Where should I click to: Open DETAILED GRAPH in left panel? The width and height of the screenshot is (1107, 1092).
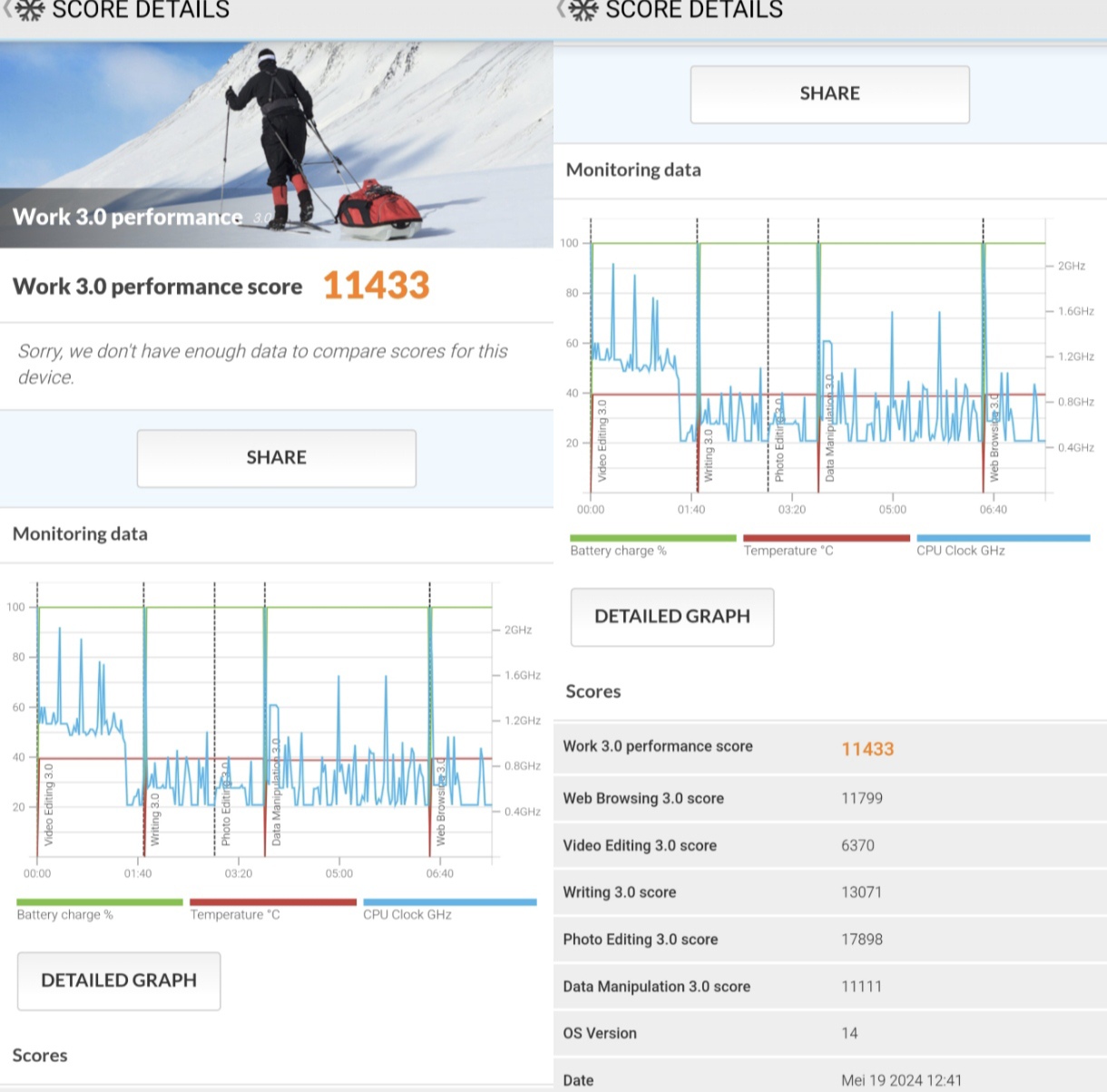119,980
